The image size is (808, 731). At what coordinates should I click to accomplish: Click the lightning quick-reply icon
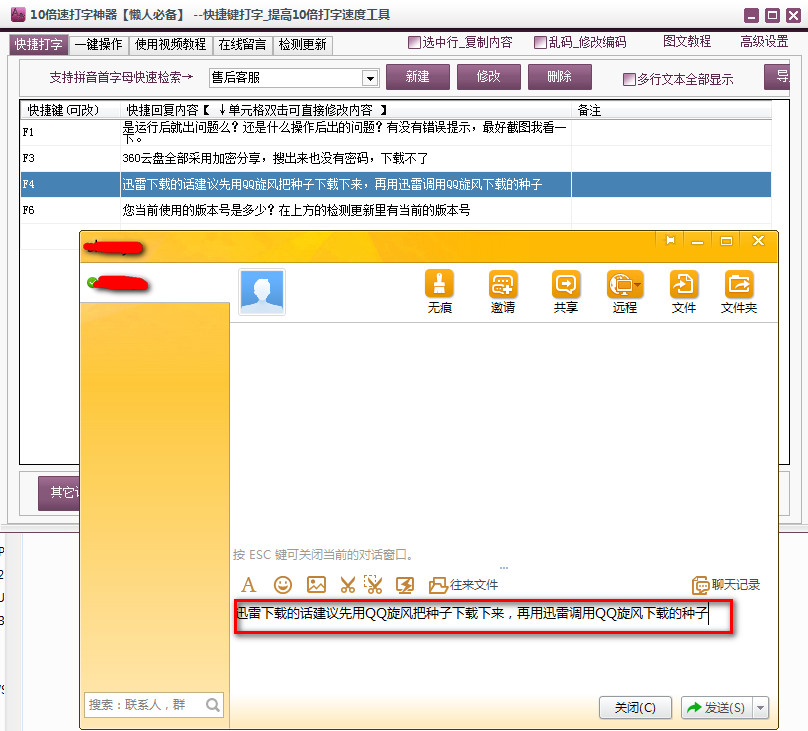[x=405, y=585]
